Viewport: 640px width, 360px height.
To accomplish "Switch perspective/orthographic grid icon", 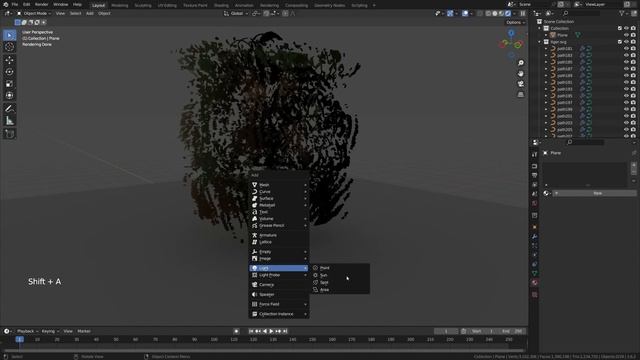I will pos(521,94).
